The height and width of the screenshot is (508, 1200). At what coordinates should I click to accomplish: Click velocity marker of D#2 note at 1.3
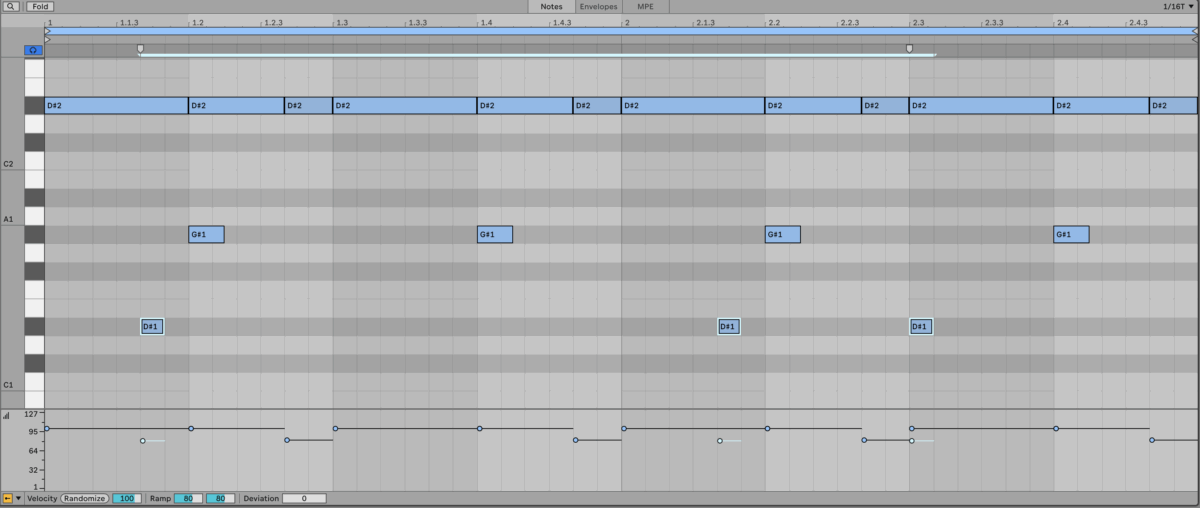(335, 428)
